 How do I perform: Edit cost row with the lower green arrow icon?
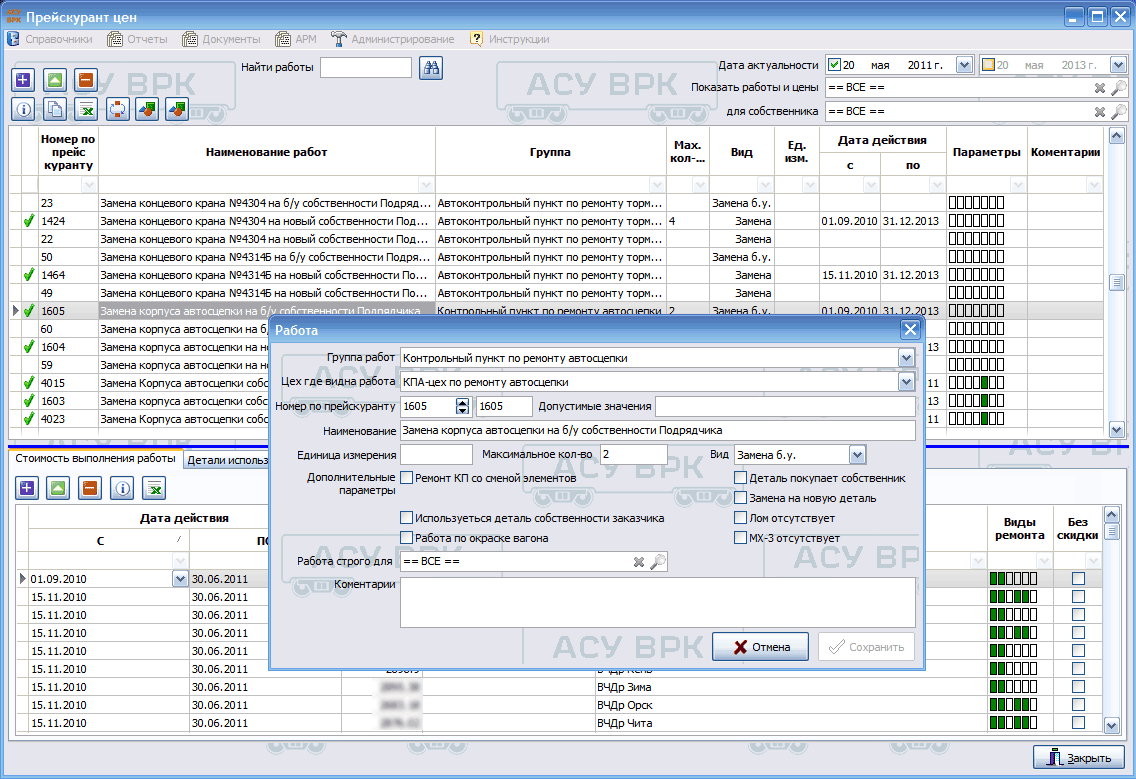point(58,488)
